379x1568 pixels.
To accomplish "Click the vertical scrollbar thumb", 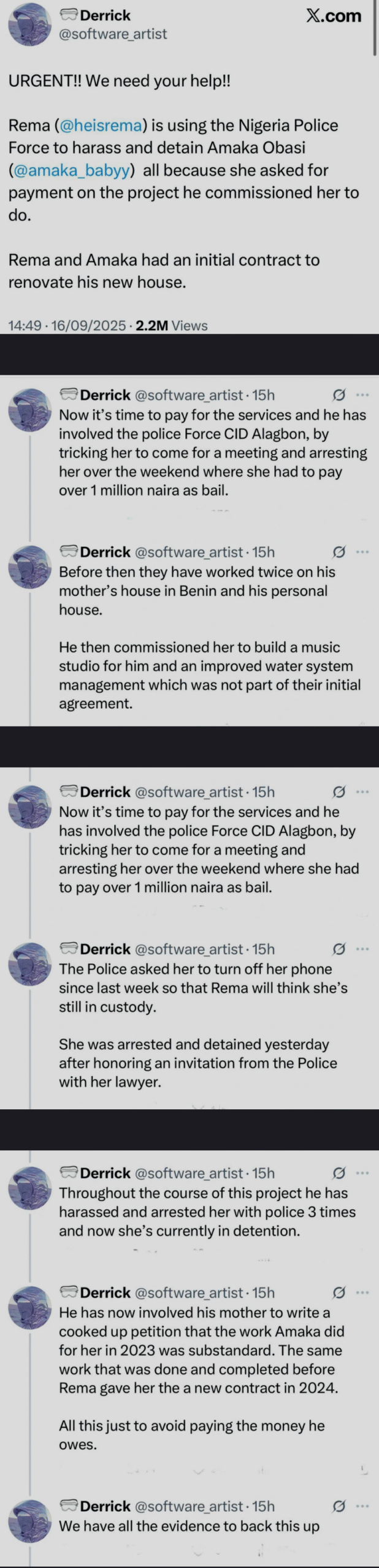I will (375, 28).
